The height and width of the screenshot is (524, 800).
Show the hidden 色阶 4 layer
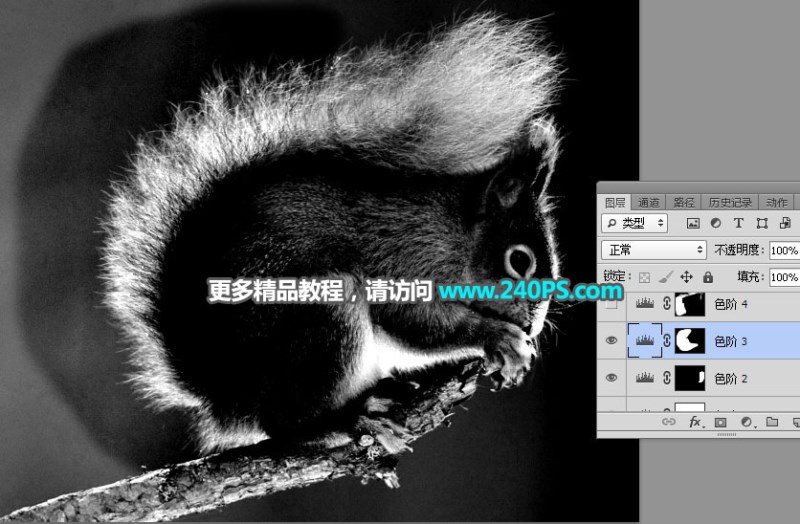[611, 304]
